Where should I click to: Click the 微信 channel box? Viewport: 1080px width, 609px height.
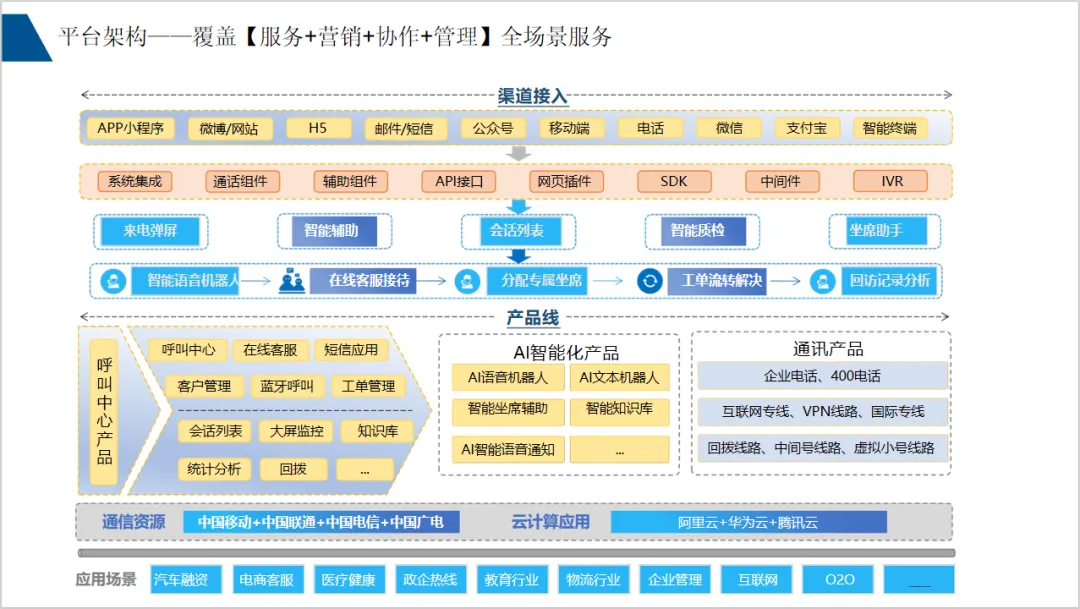729,128
